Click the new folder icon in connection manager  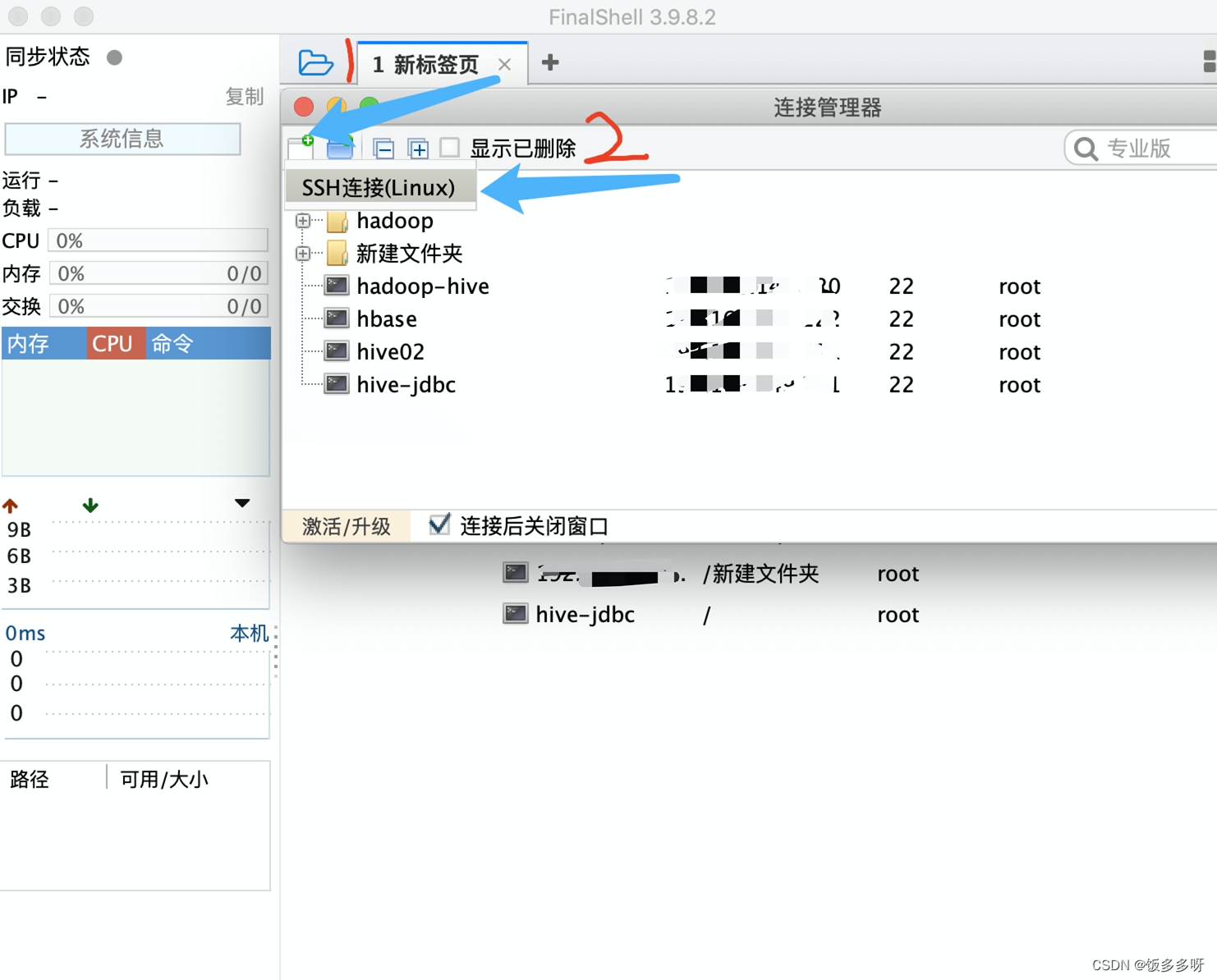(x=340, y=148)
